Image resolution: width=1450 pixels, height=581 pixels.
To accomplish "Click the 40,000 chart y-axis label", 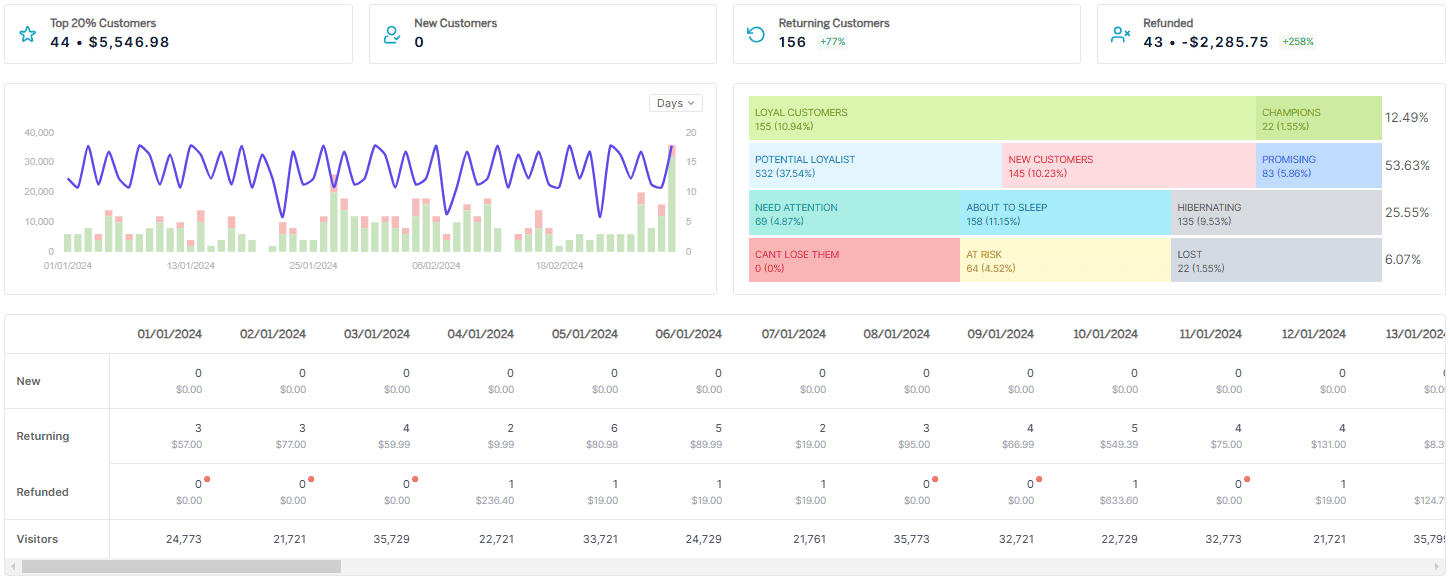I will [x=38, y=132].
